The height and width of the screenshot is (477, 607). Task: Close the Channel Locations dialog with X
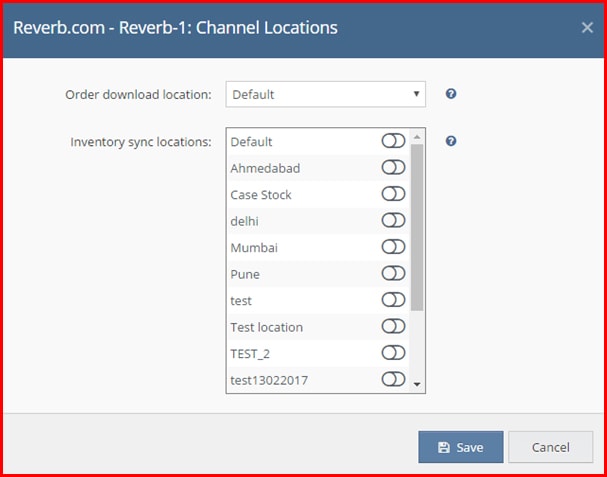(587, 28)
